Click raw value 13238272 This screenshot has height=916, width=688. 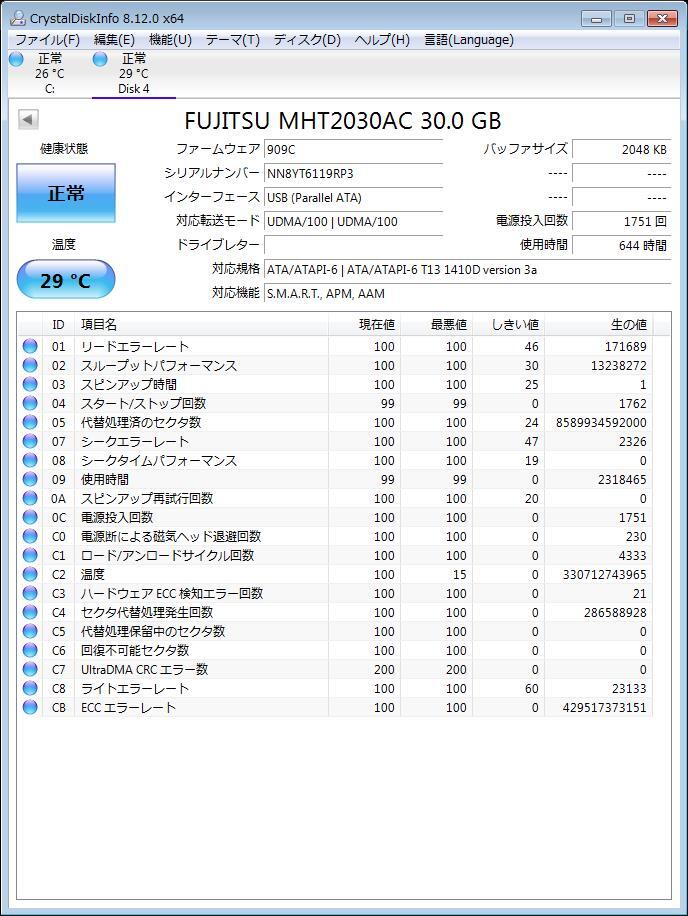[x=618, y=366]
